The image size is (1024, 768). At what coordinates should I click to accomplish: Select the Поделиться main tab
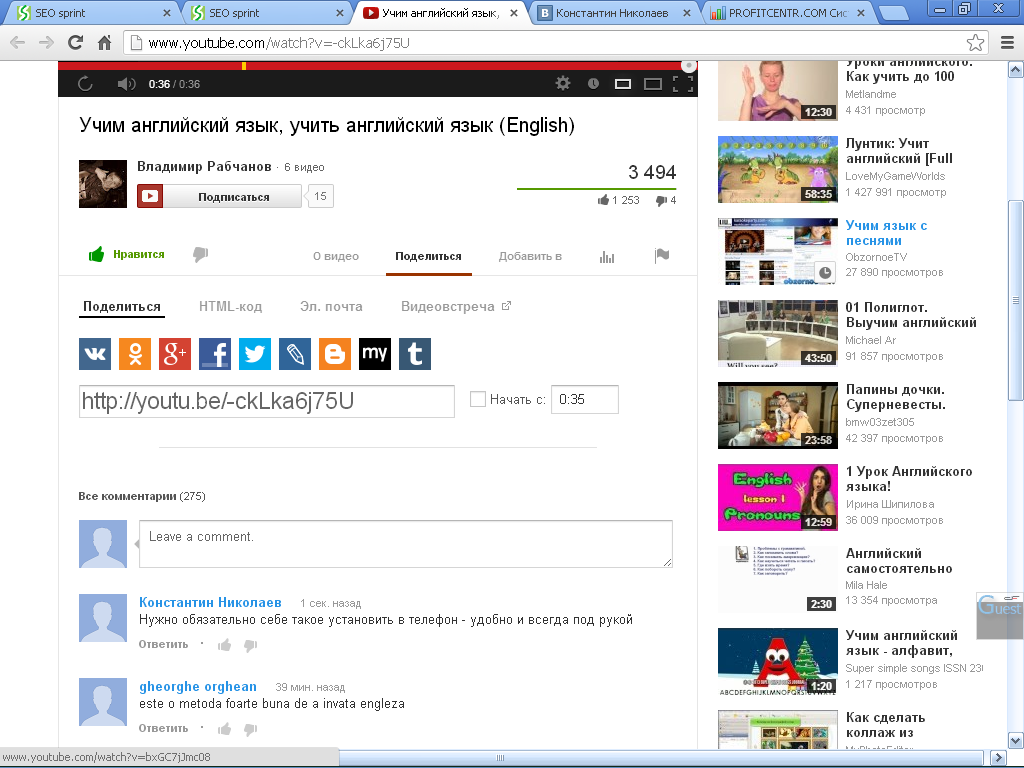pyautogui.click(x=428, y=256)
